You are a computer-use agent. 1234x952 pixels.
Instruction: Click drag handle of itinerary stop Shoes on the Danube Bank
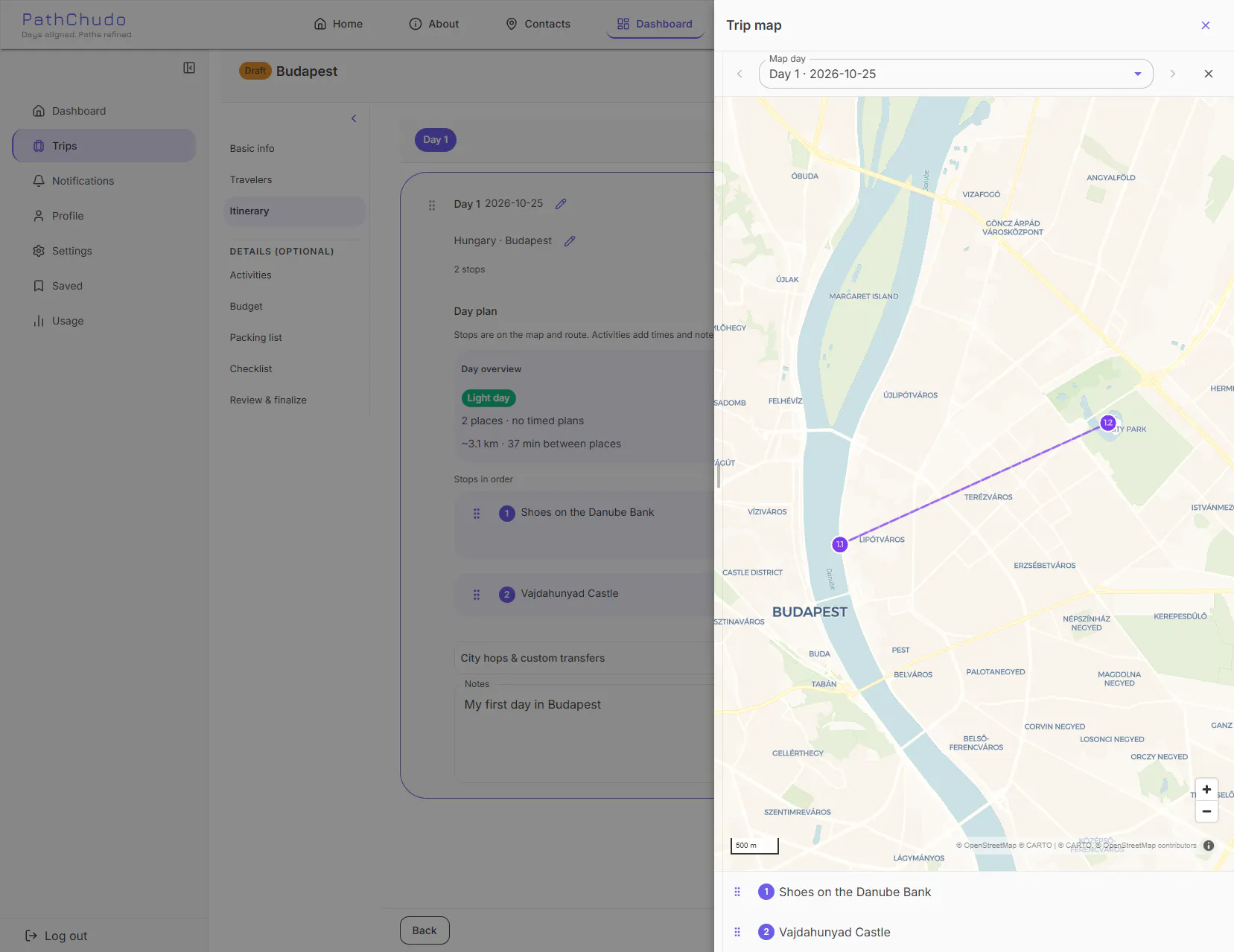pos(477,514)
